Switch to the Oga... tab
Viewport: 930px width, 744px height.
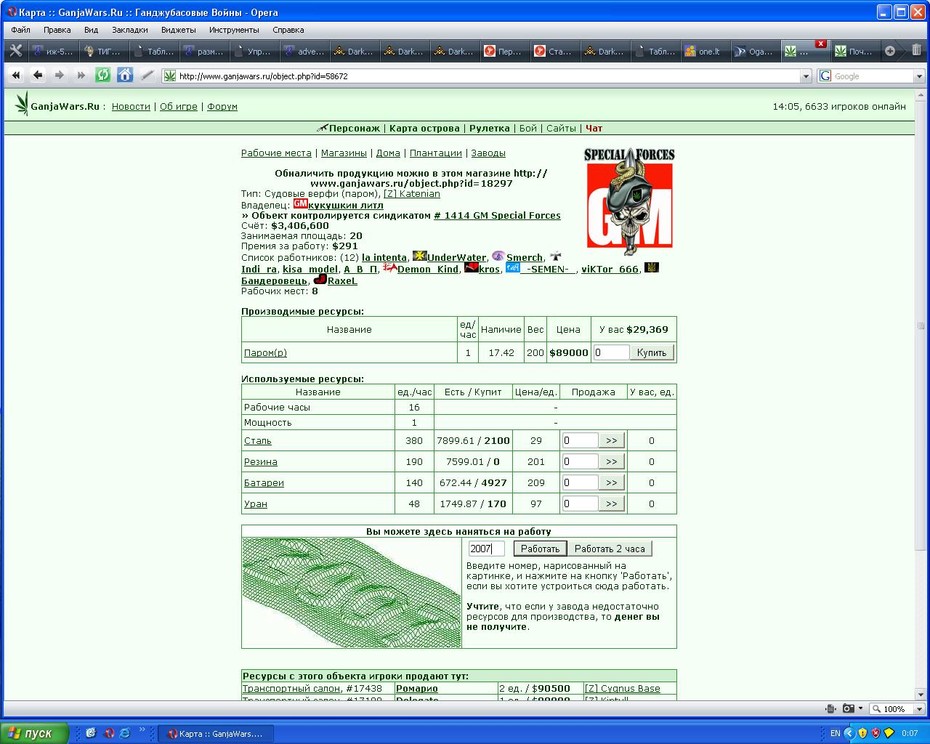[x=754, y=52]
